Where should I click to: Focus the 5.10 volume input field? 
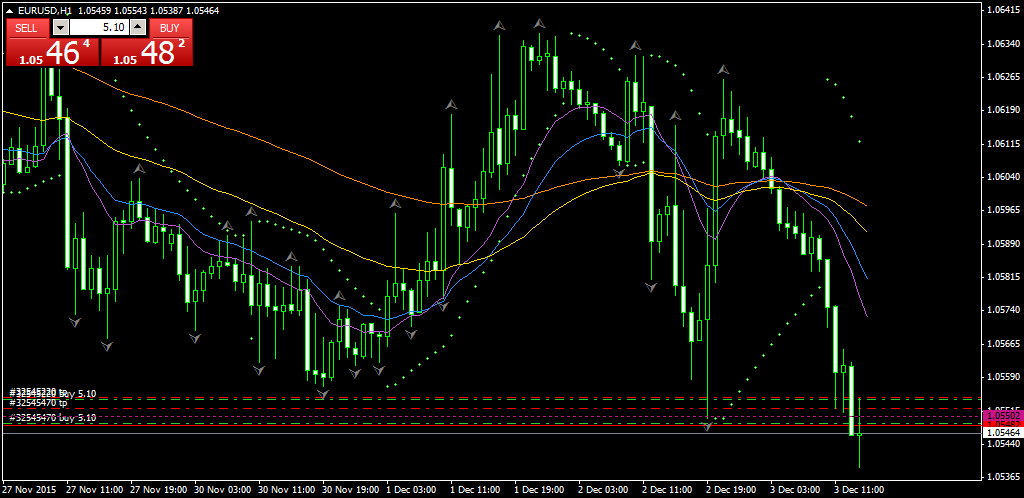(100, 28)
